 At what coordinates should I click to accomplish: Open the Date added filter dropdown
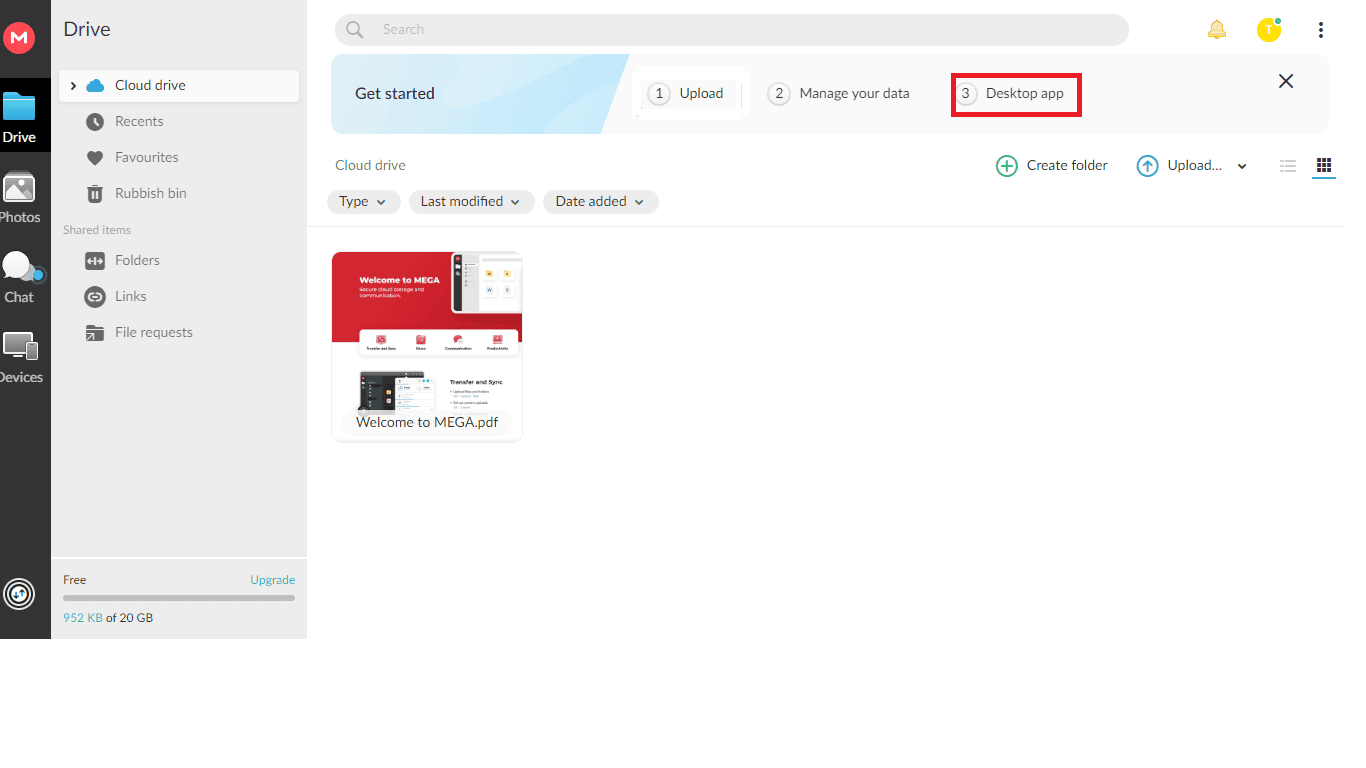[x=601, y=202]
